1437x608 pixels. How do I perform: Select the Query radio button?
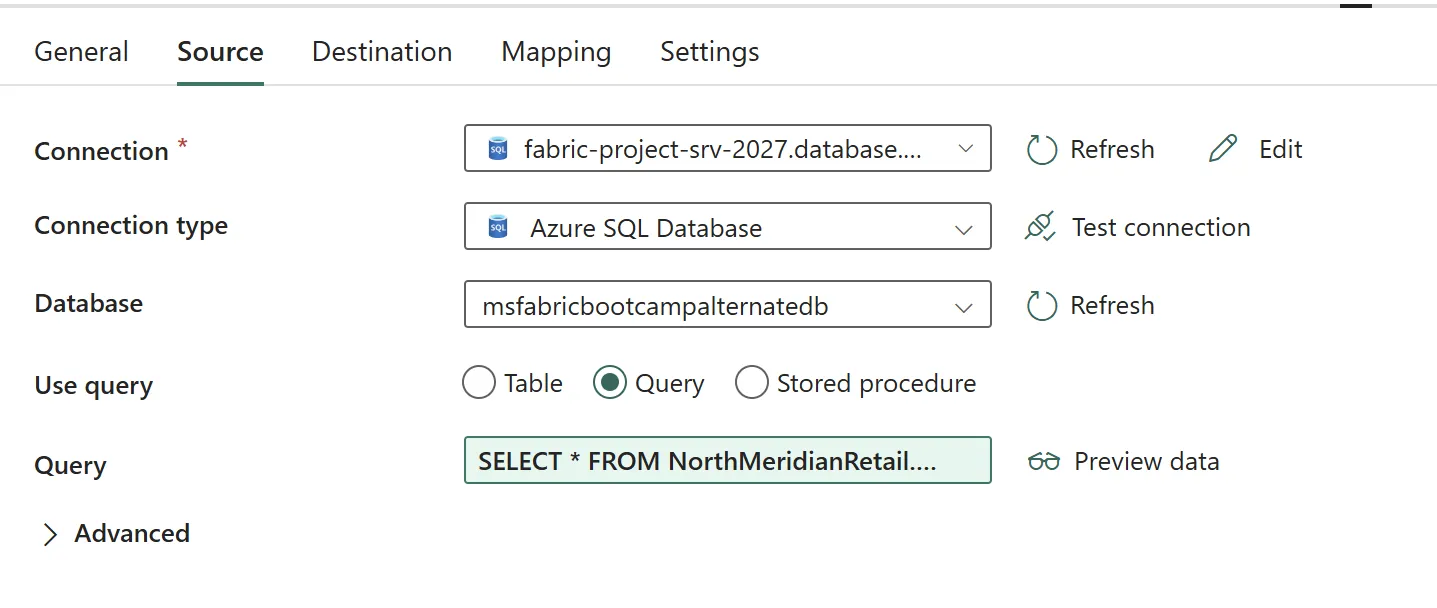tap(609, 382)
